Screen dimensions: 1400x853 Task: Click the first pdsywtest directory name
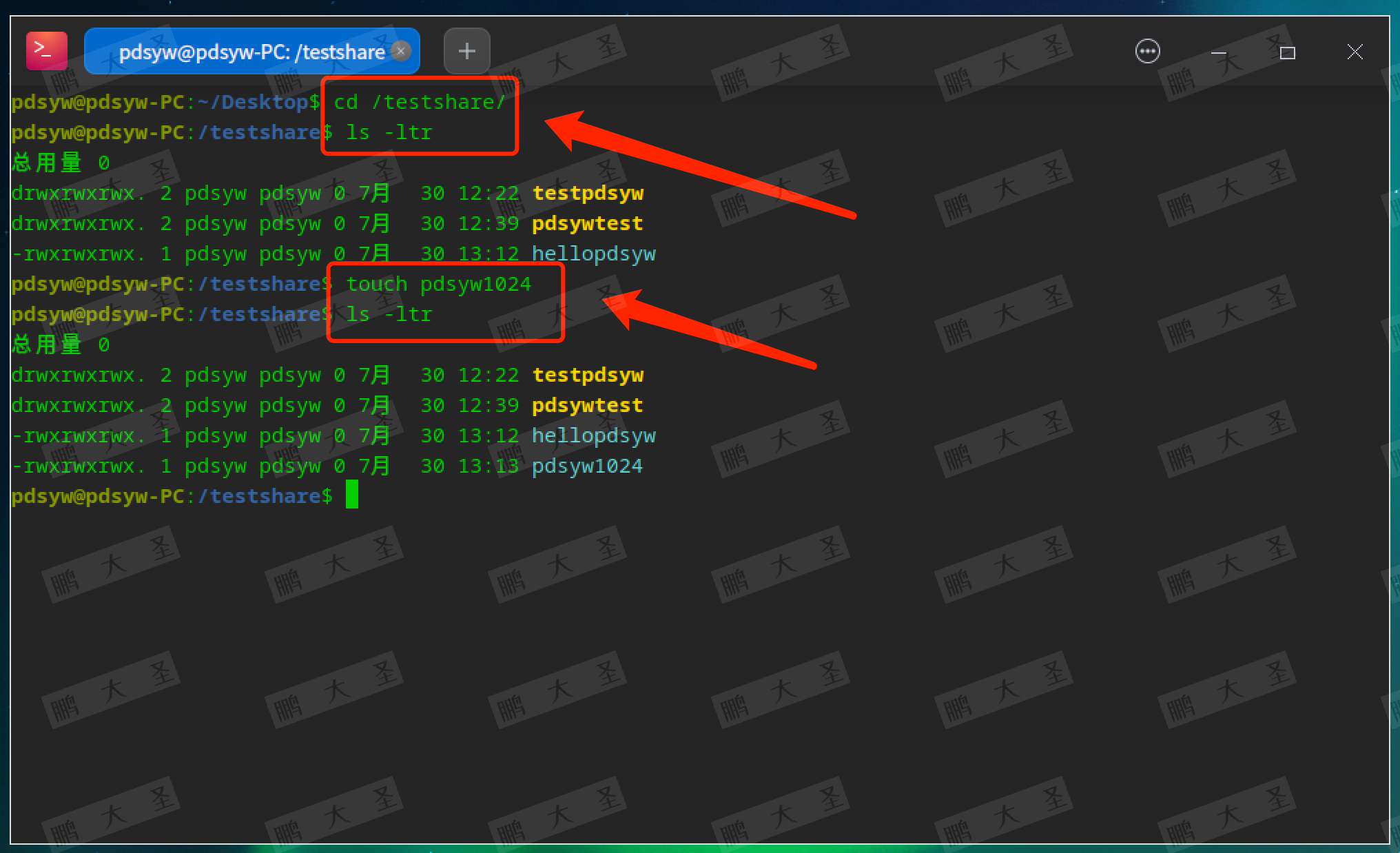[x=587, y=223]
